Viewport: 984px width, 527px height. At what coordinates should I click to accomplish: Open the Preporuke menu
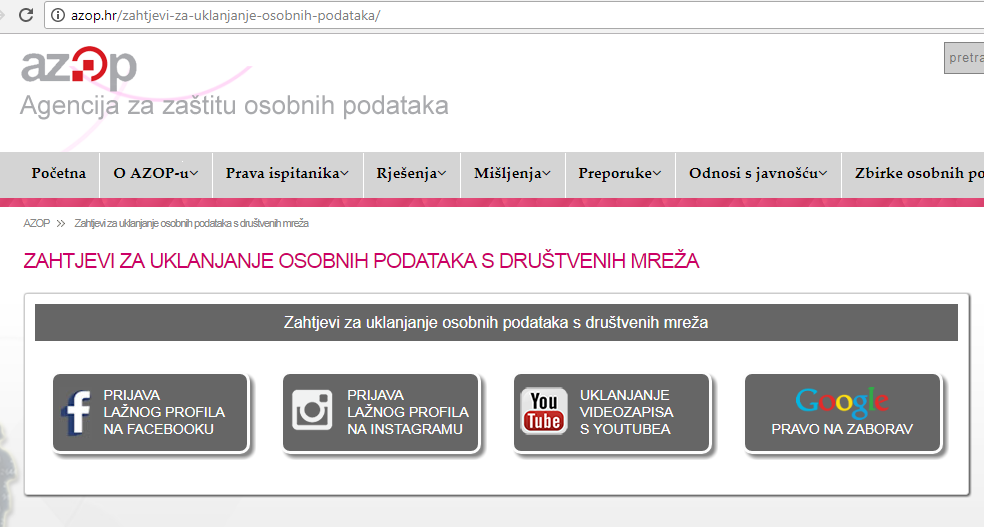[619, 174]
